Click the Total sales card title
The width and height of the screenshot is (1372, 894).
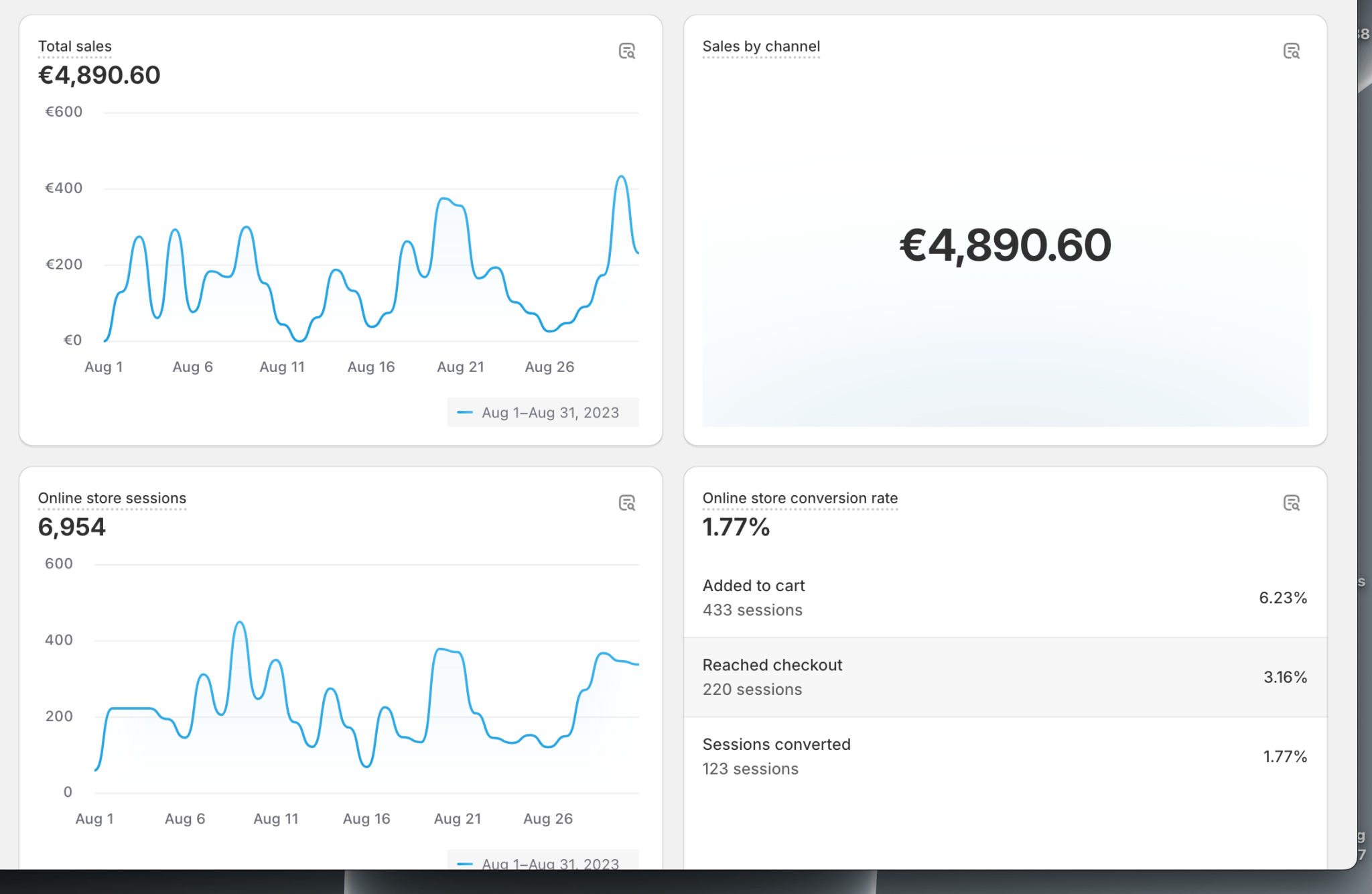pyautogui.click(x=74, y=46)
